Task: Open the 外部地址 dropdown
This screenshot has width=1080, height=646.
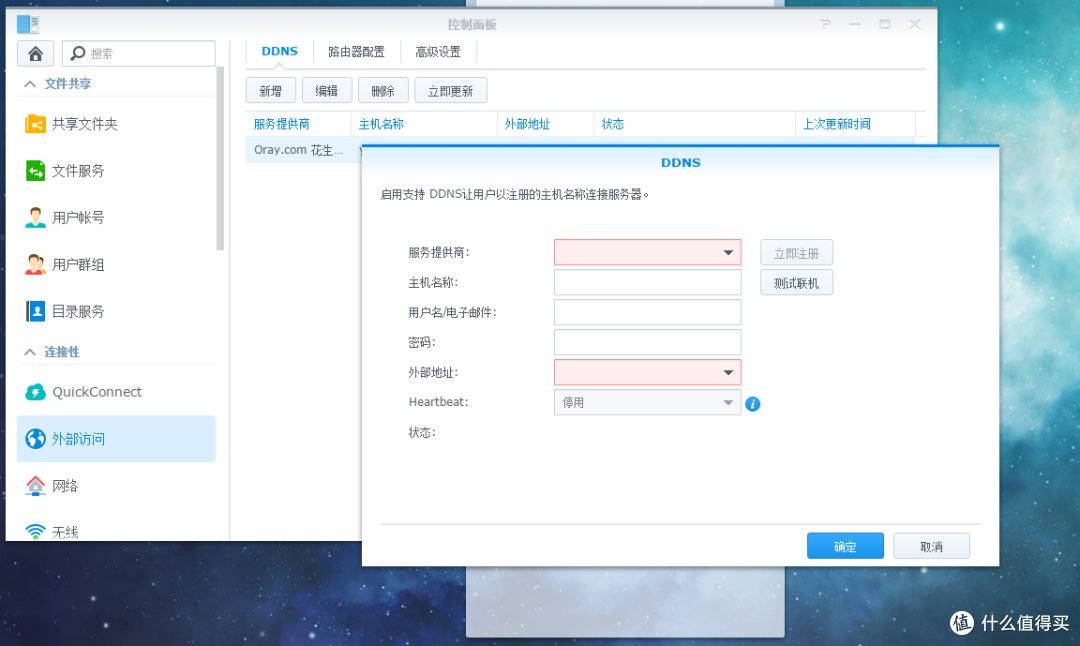Action: (x=647, y=372)
